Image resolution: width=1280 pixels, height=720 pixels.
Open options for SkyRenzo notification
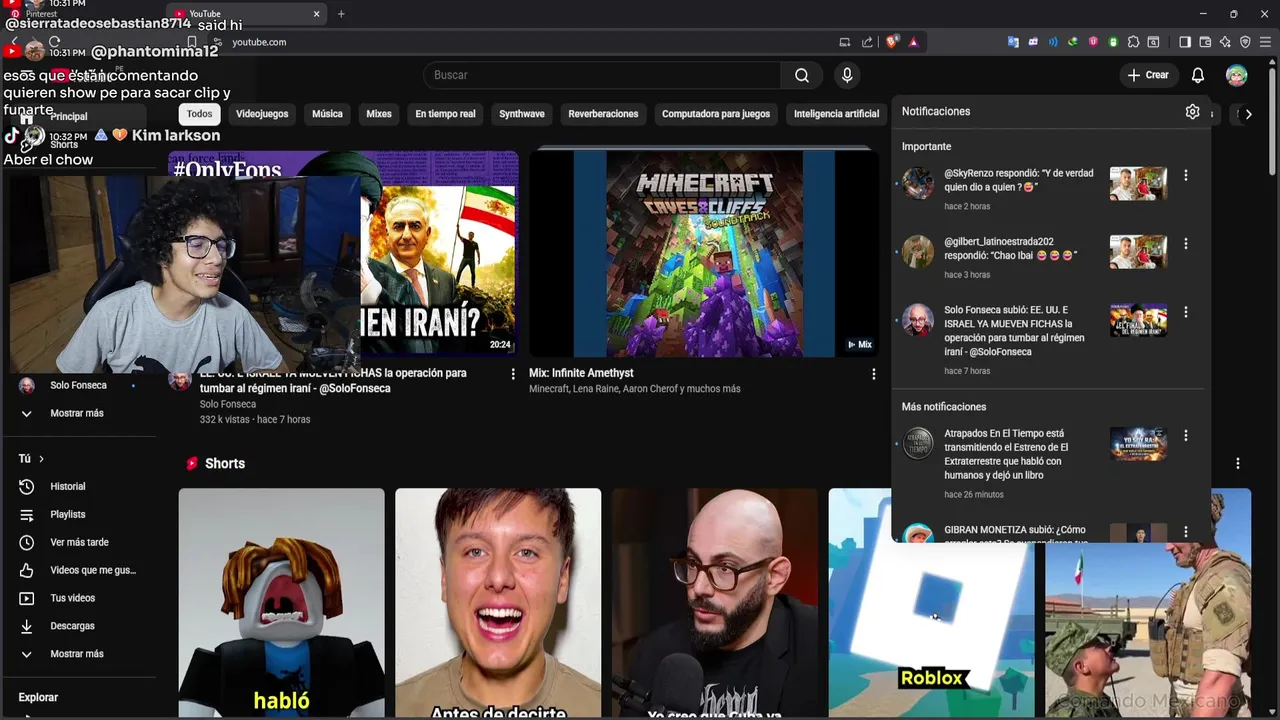click(x=1186, y=175)
